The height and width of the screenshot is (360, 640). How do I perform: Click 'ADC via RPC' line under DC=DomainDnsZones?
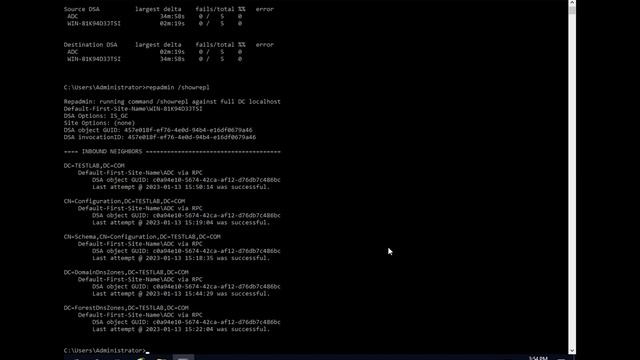point(140,280)
